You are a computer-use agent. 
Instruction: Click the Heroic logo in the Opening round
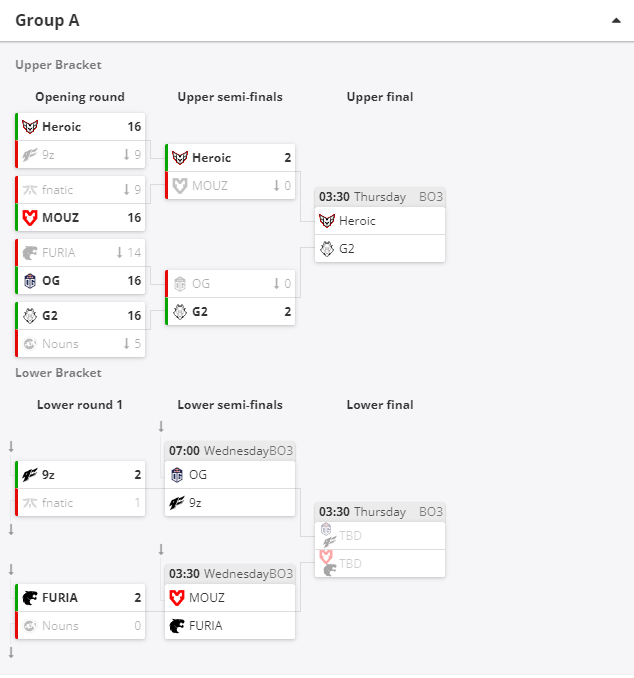30,127
